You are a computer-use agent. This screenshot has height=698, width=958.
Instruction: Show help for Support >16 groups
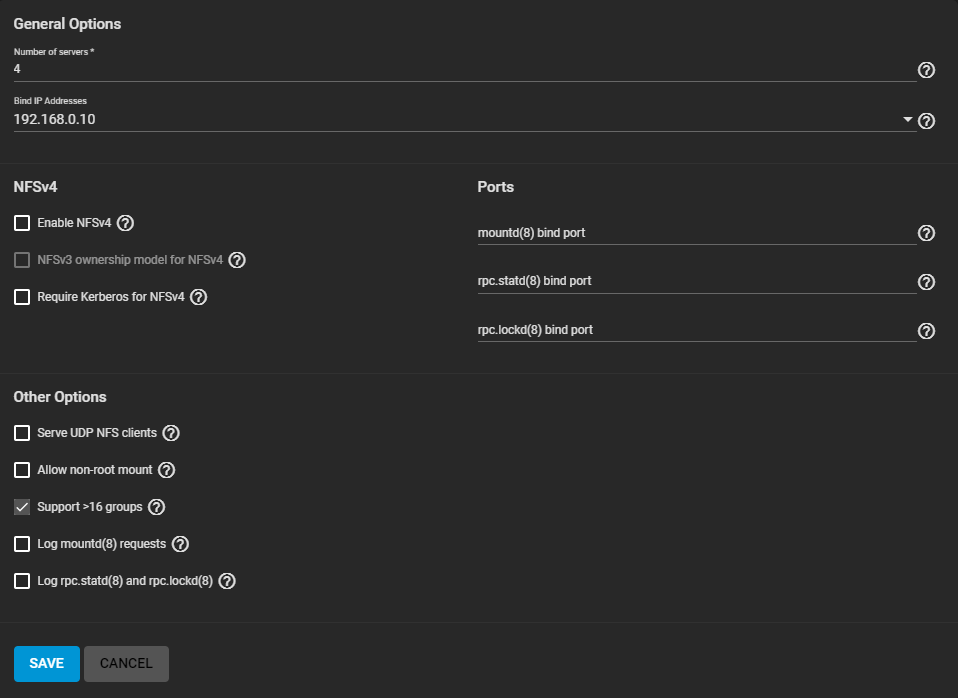pyautogui.click(x=156, y=507)
